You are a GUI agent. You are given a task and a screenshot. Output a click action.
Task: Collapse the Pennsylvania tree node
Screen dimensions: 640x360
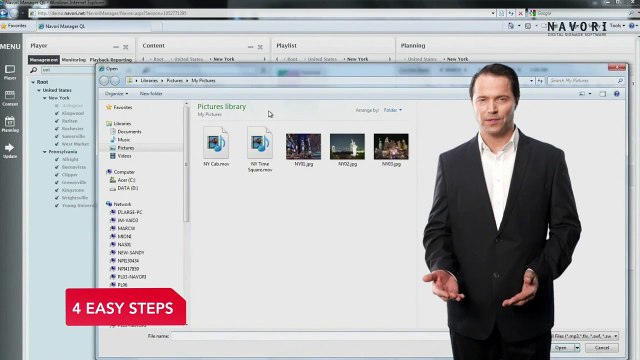point(44,152)
